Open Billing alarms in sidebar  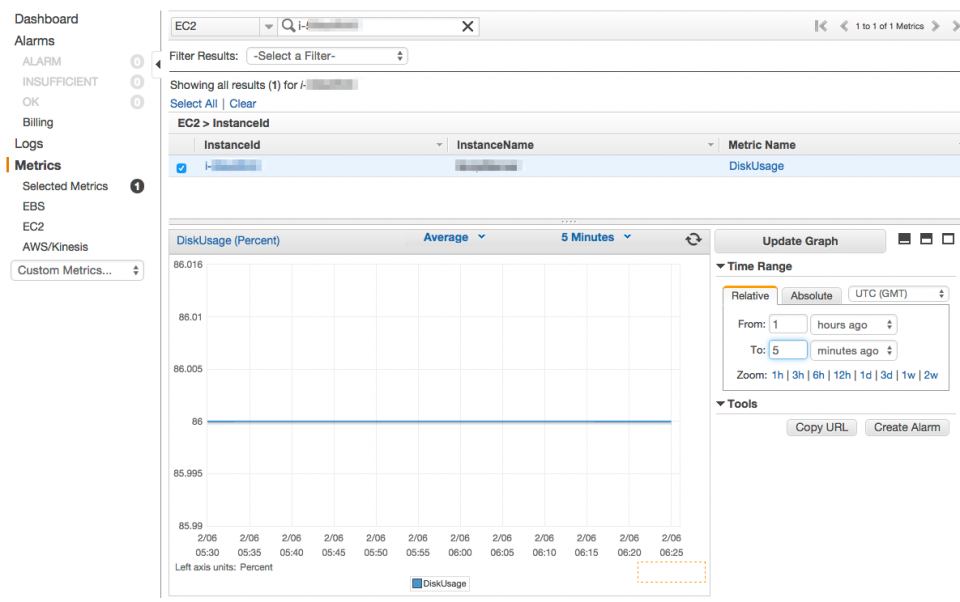38,122
